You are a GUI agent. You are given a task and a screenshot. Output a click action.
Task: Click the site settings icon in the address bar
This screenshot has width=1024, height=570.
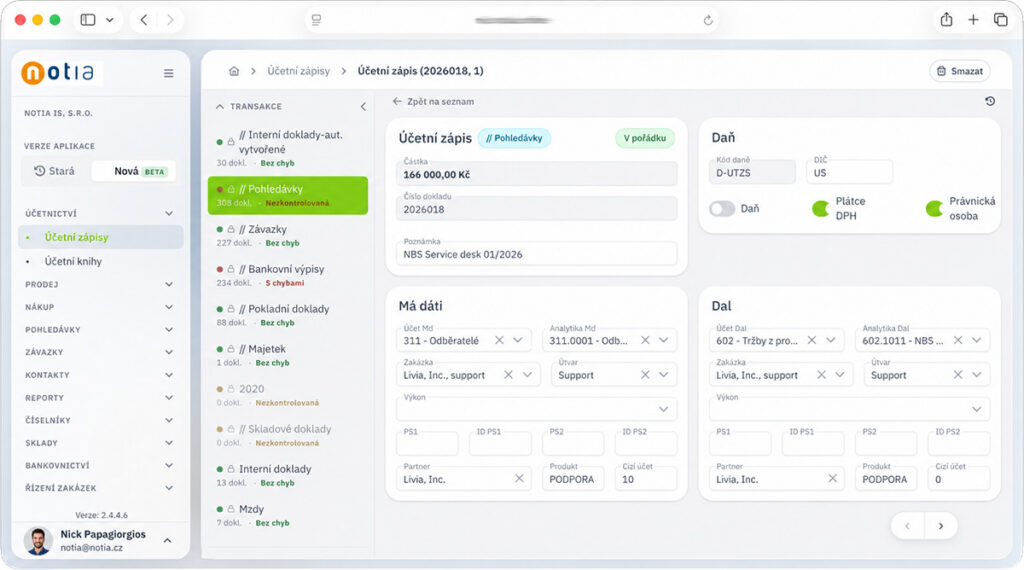(x=316, y=20)
